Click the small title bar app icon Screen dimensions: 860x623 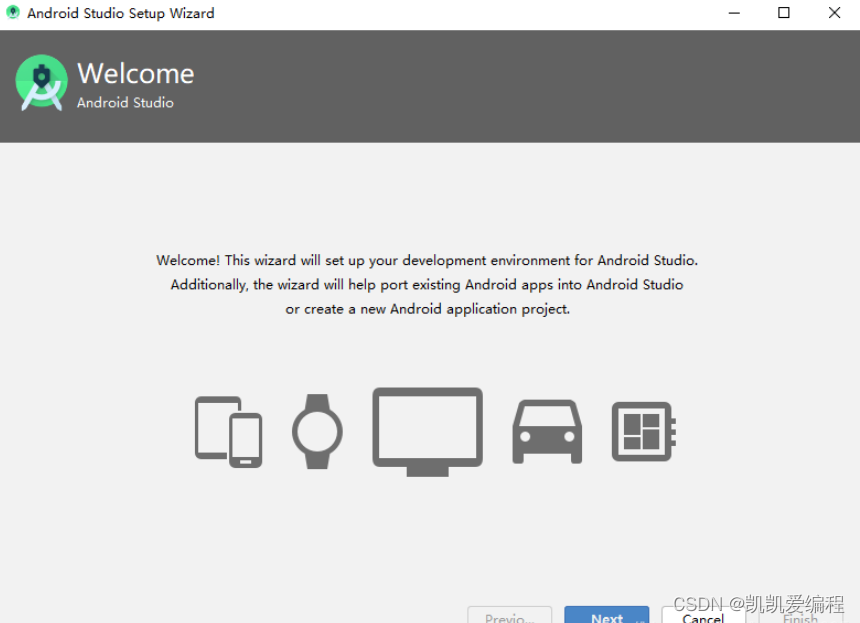pos(13,13)
